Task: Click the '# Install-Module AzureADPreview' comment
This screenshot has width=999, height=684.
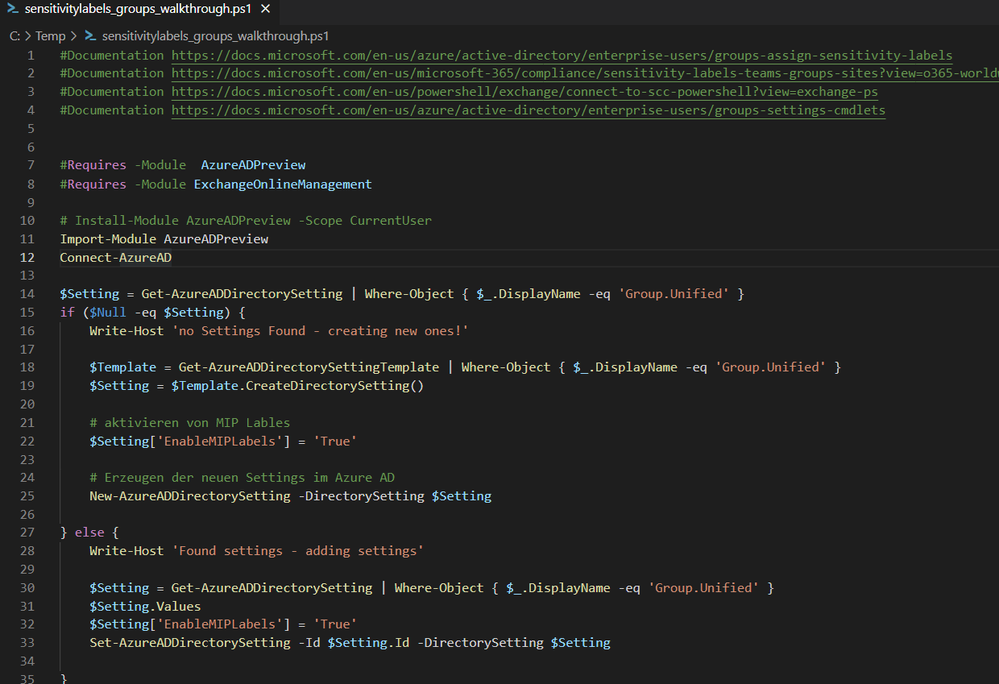Action: (x=245, y=220)
